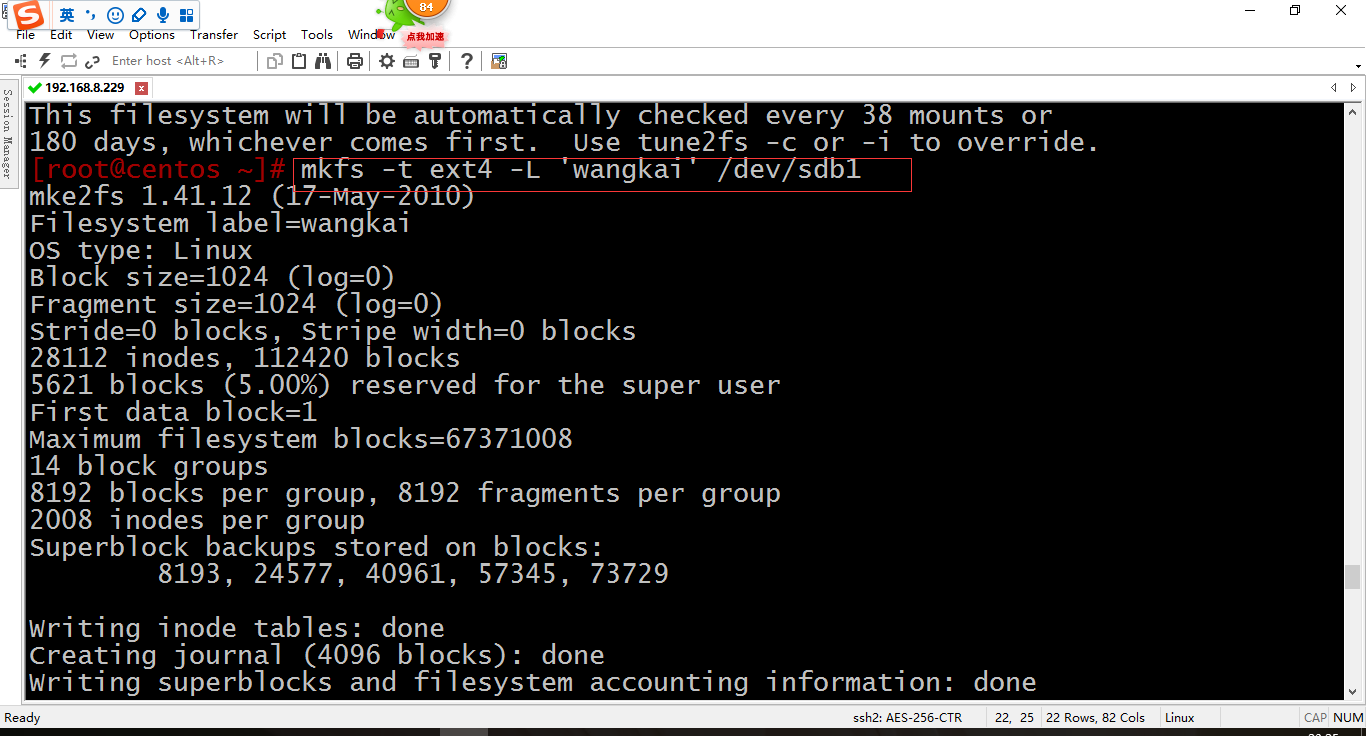The image size is (1366, 736).
Task: Restore down the SecureCRT window
Action: coord(1295,10)
